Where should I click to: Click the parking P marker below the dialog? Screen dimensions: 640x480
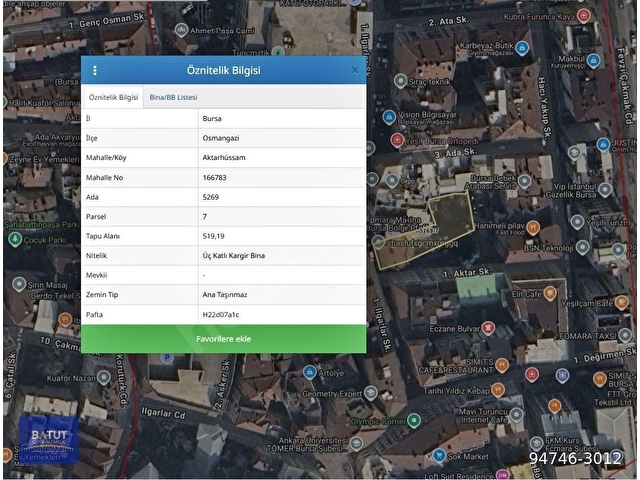[166, 358]
